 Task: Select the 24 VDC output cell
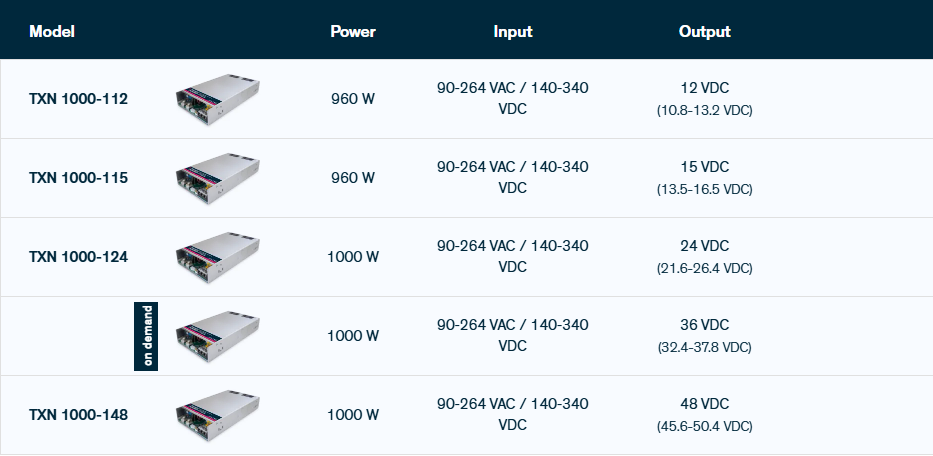705,257
